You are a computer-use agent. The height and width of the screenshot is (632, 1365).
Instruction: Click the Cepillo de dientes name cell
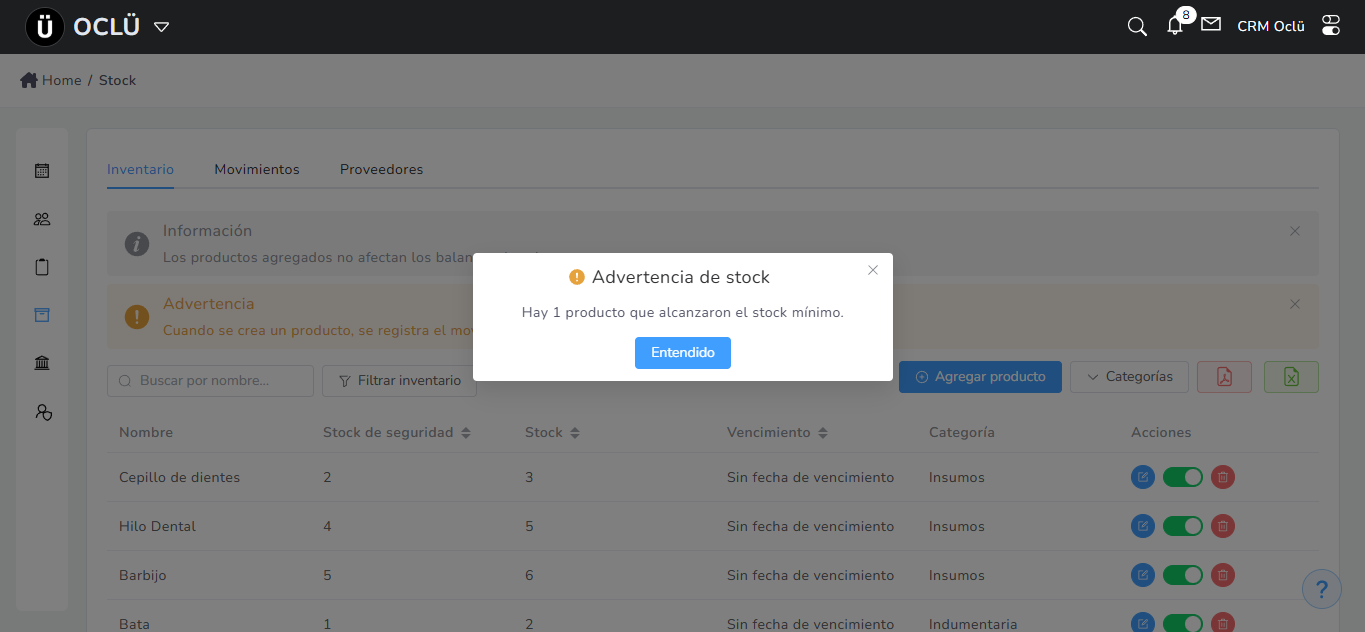(x=180, y=477)
